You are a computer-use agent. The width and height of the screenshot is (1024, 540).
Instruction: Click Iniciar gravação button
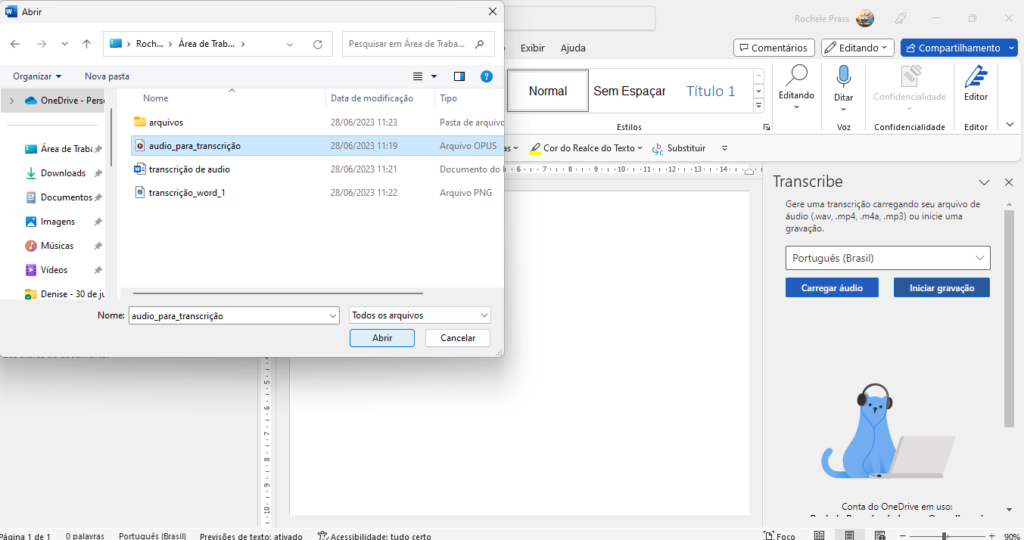click(x=942, y=288)
